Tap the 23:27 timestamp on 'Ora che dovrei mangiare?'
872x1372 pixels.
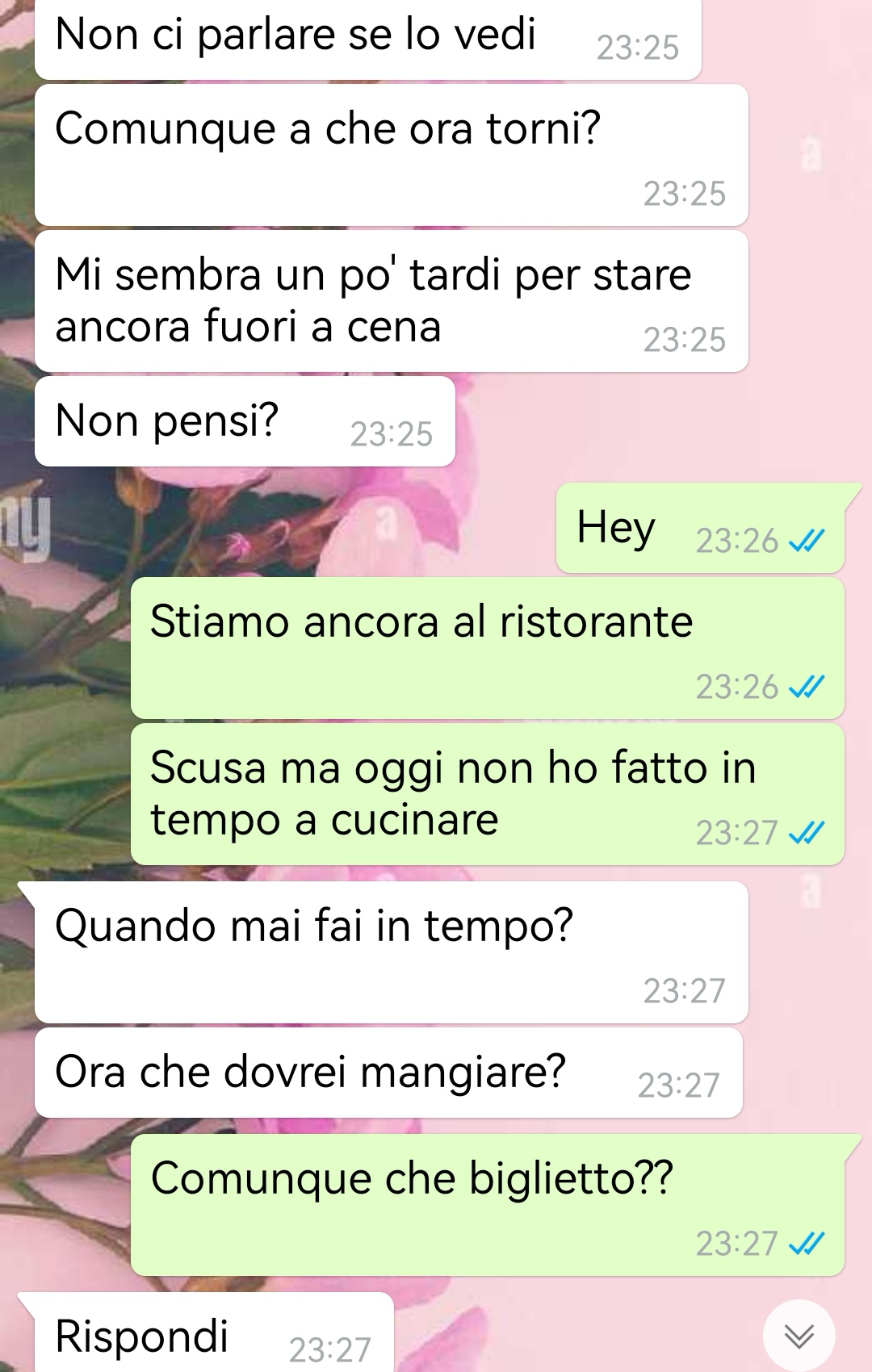pos(678,1086)
